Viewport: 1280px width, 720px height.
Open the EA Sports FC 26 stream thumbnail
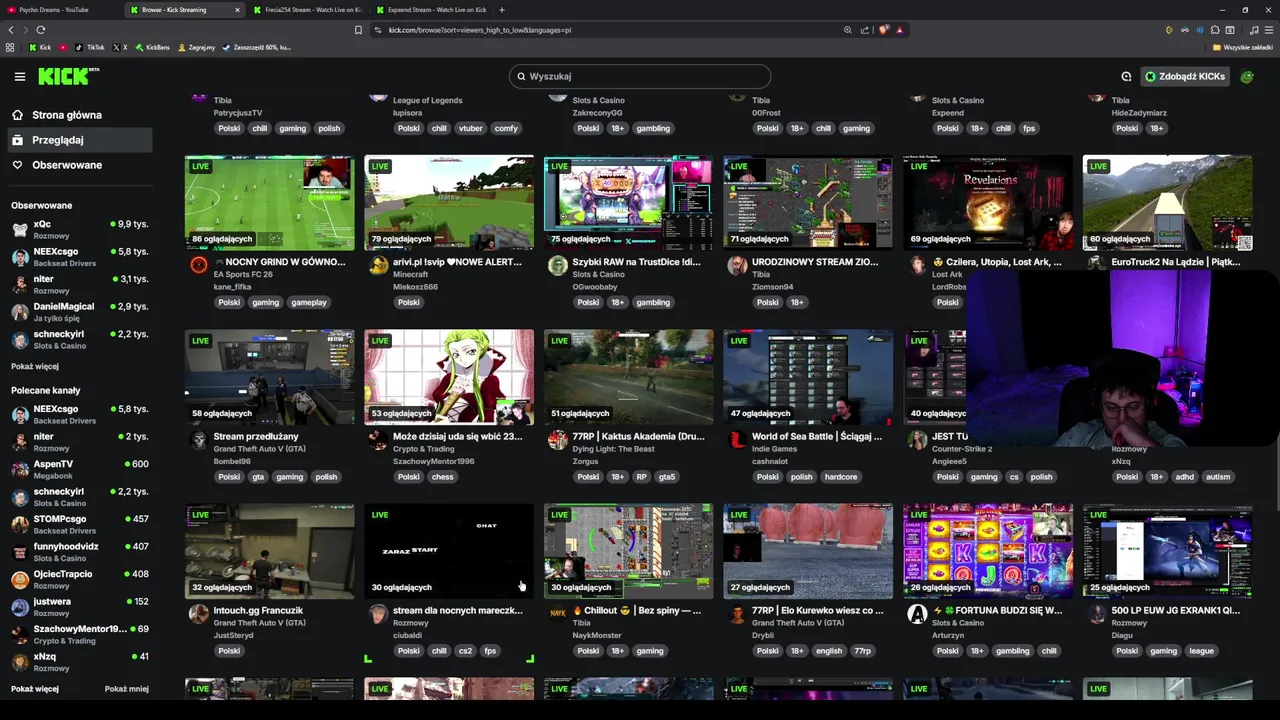(x=269, y=202)
